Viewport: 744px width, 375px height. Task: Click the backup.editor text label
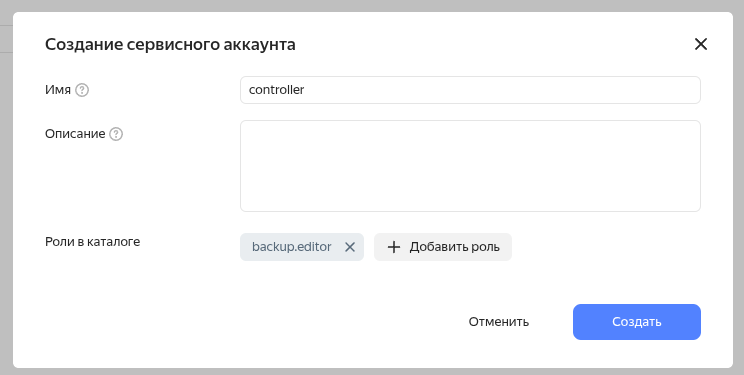291,247
